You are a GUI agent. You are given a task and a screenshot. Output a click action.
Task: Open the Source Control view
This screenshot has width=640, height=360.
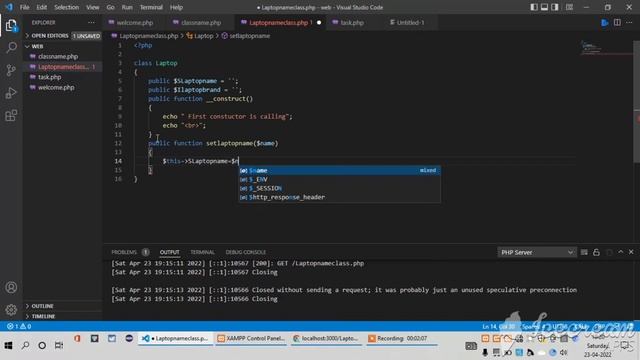pyautogui.click(x=11, y=70)
